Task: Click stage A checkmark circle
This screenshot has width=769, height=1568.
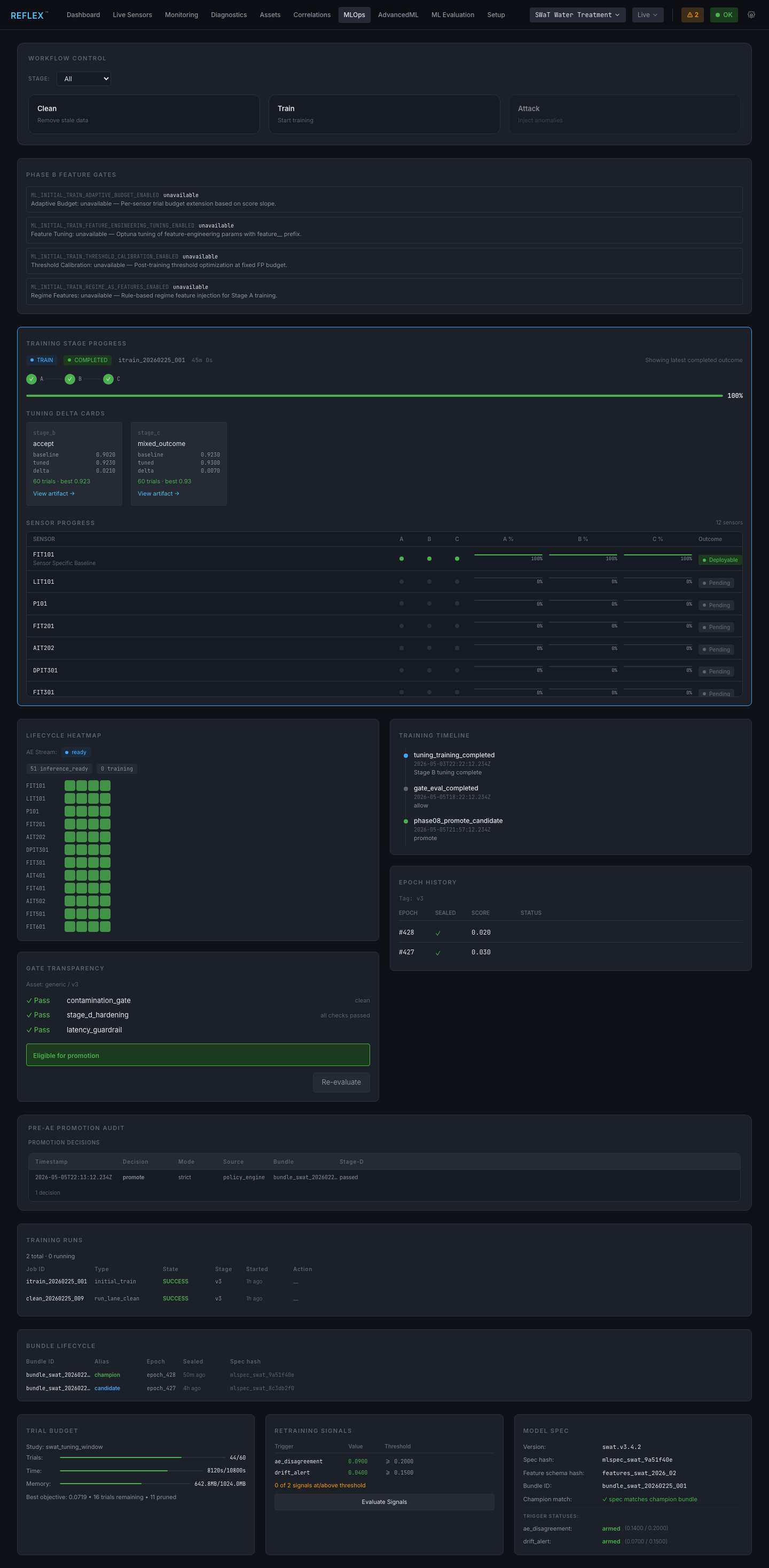Action: [x=32, y=379]
